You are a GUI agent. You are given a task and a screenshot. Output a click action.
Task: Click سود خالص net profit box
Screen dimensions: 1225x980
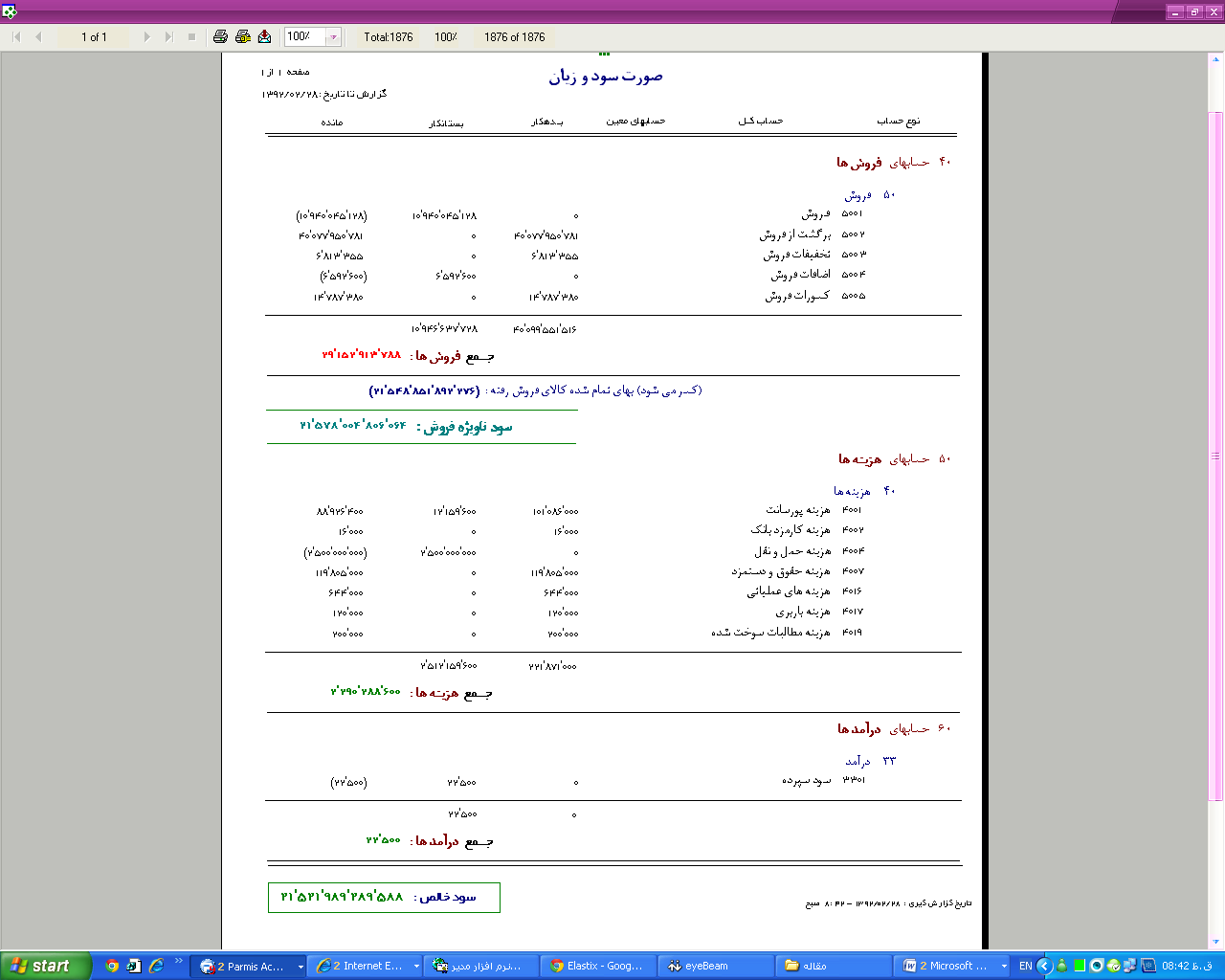(384, 897)
